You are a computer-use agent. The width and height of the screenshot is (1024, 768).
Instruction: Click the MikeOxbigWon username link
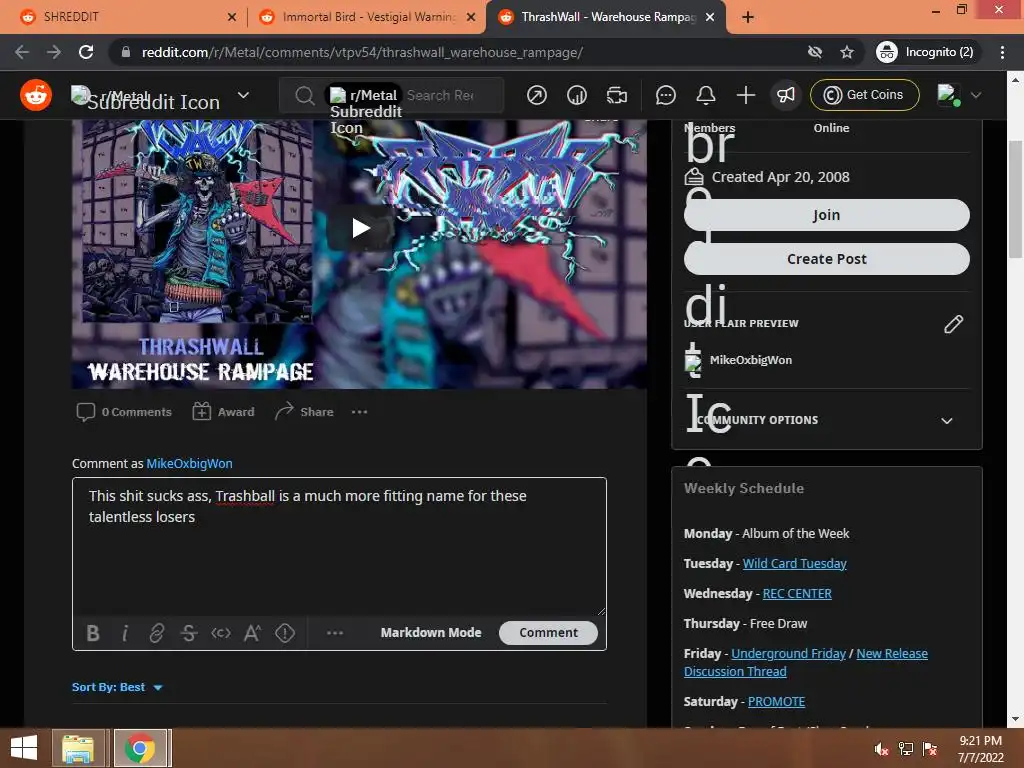coord(189,464)
